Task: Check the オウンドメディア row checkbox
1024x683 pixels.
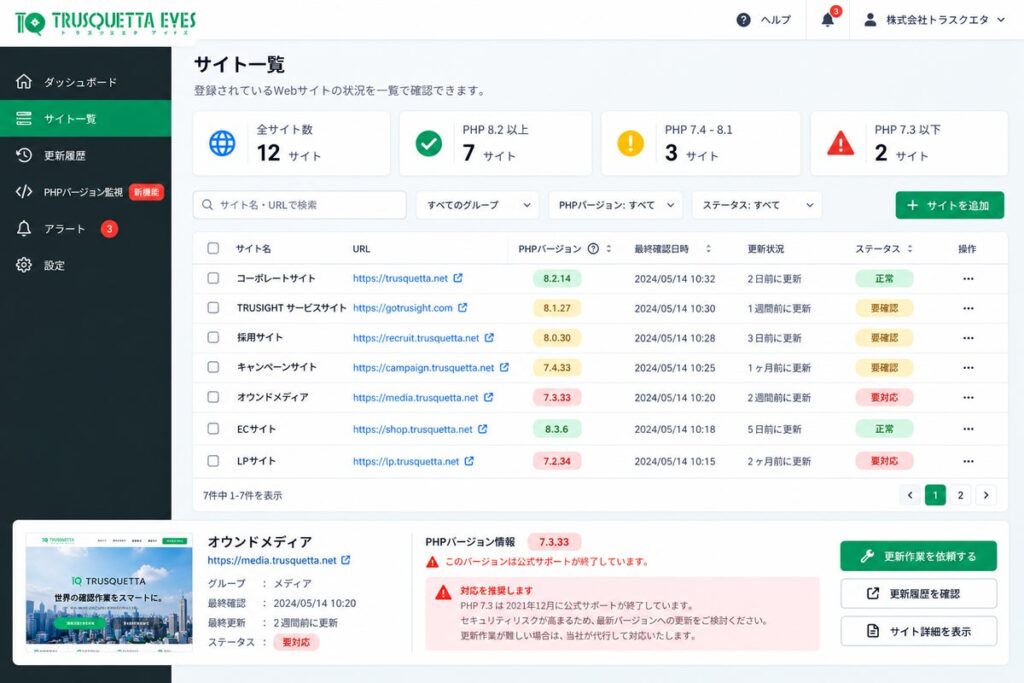Action: pyautogui.click(x=213, y=397)
